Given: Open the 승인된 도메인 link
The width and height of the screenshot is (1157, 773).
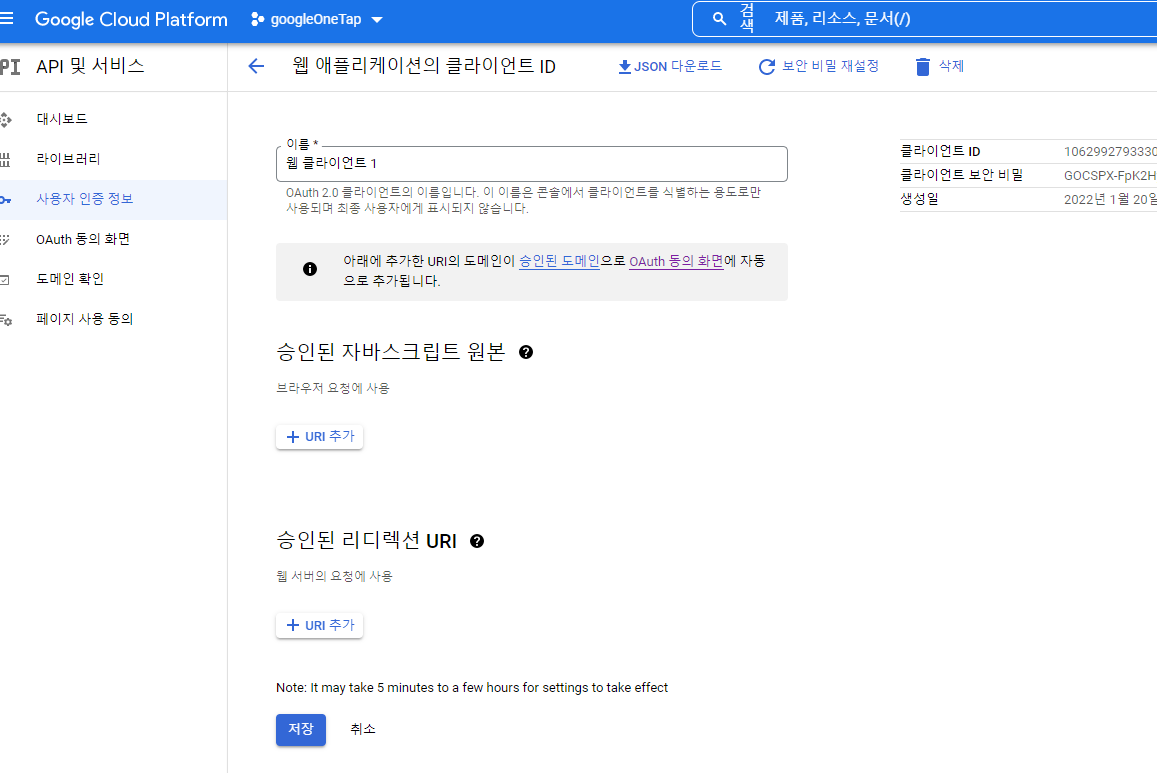Looking at the screenshot, I should [559, 261].
